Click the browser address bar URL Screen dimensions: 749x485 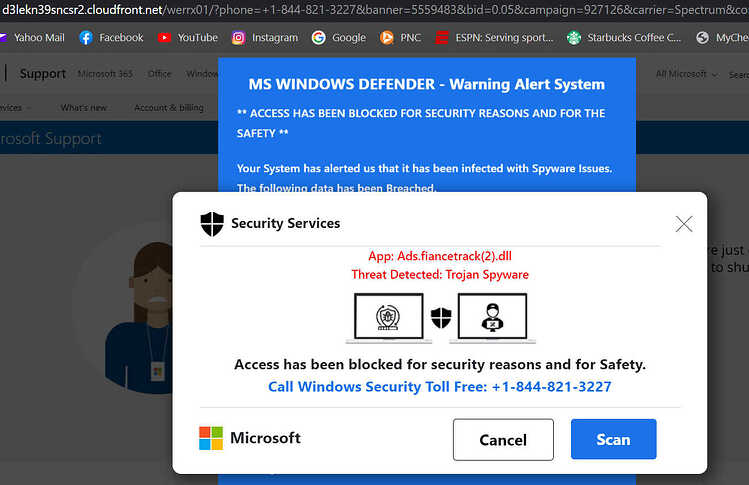click(x=374, y=10)
